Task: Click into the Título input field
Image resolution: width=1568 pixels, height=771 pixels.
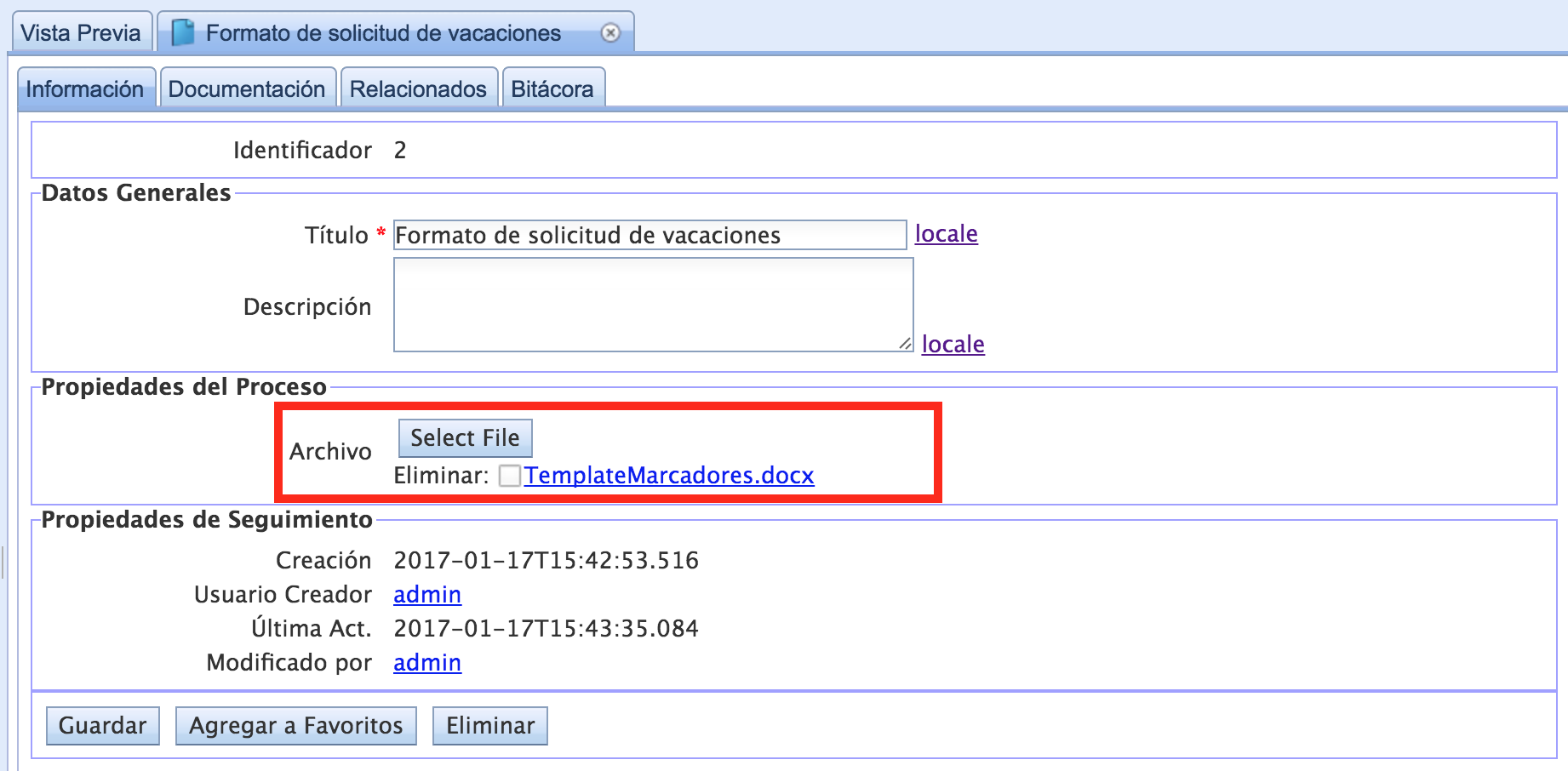Action: 650,235
